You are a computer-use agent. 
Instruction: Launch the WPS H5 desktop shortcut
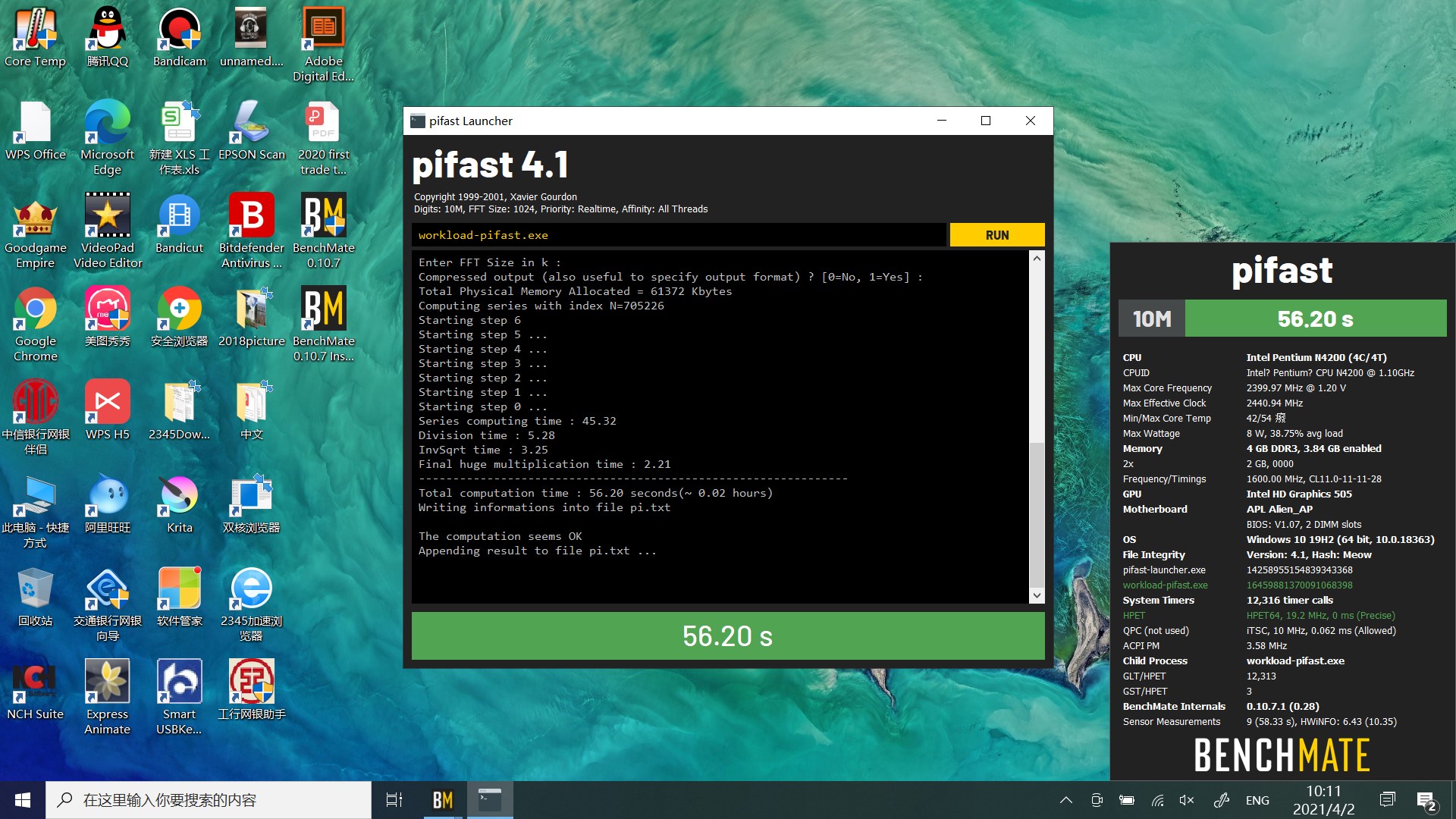coord(108,409)
